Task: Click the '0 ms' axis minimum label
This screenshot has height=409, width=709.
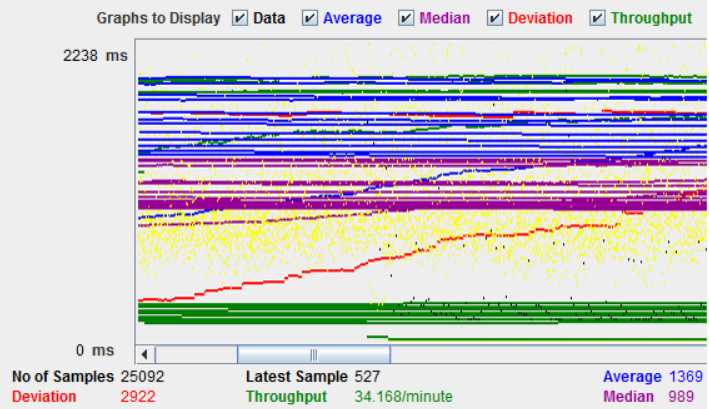Action: coord(95,350)
